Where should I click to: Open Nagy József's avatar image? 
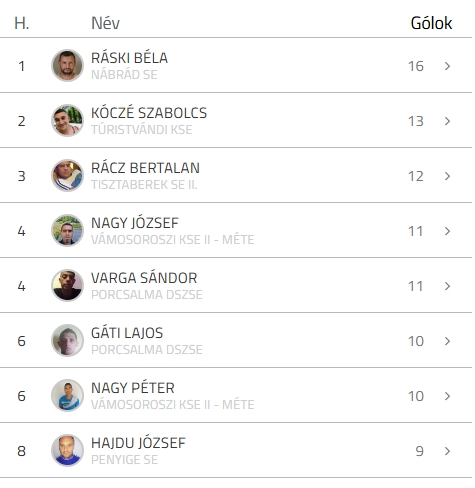pyautogui.click(x=67, y=230)
